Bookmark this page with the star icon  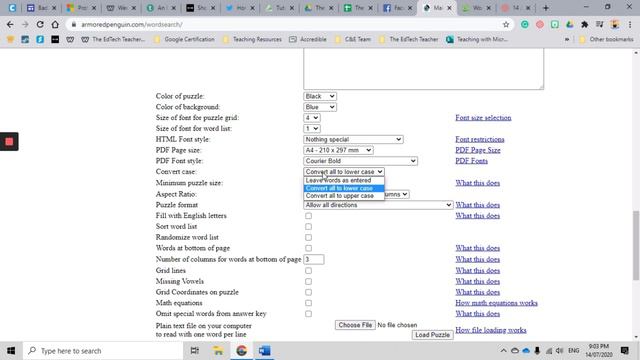coord(506,24)
